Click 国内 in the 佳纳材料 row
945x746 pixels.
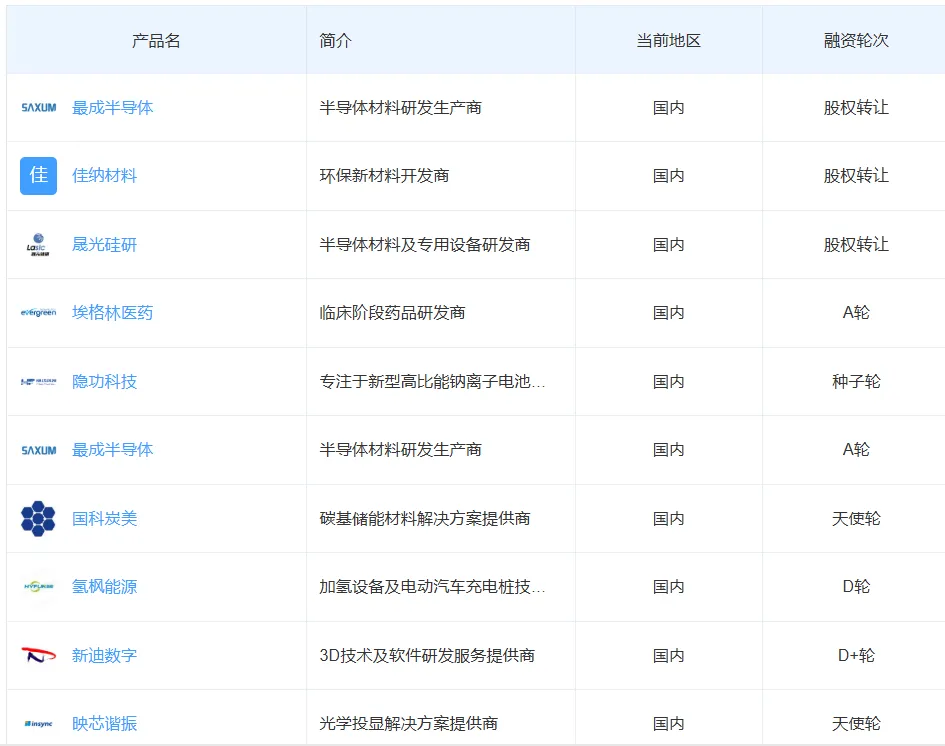(668, 175)
